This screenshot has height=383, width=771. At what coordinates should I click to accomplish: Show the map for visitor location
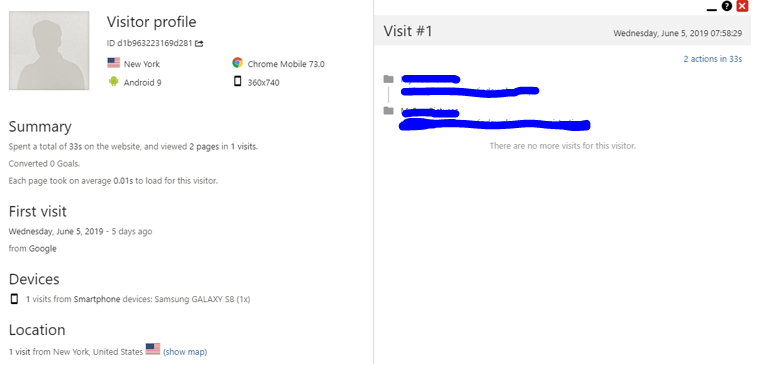point(185,352)
